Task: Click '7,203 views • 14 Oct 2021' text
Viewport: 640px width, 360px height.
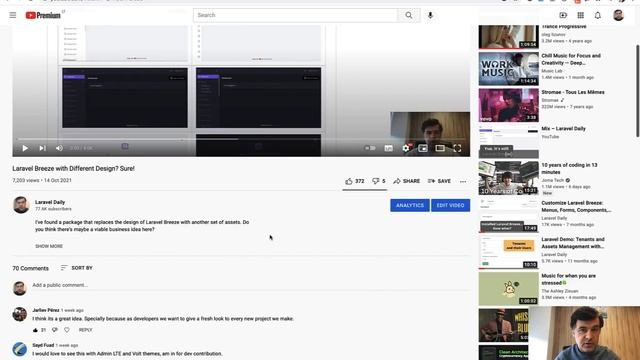Action: click(42, 180)
